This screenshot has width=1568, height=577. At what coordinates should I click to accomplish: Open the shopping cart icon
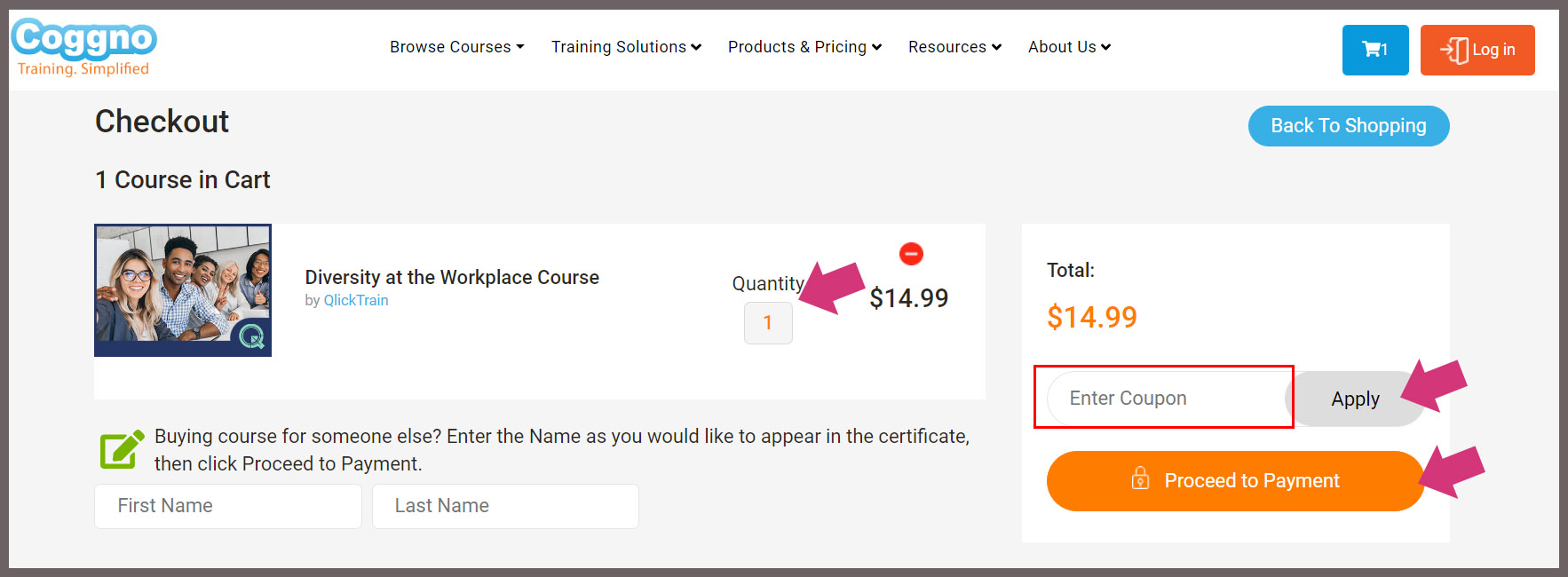(x=1375, y=50)
